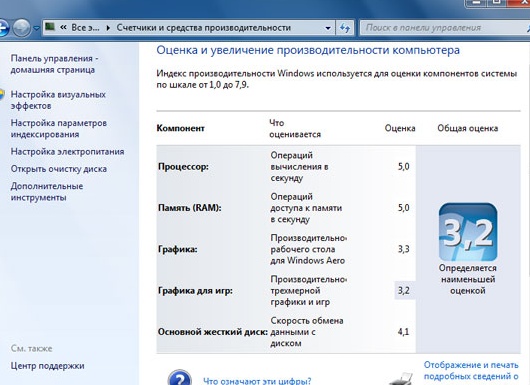Click the Forward navigation arrow button
Viewport: 530px width, 385px height.
click(21, 28)
